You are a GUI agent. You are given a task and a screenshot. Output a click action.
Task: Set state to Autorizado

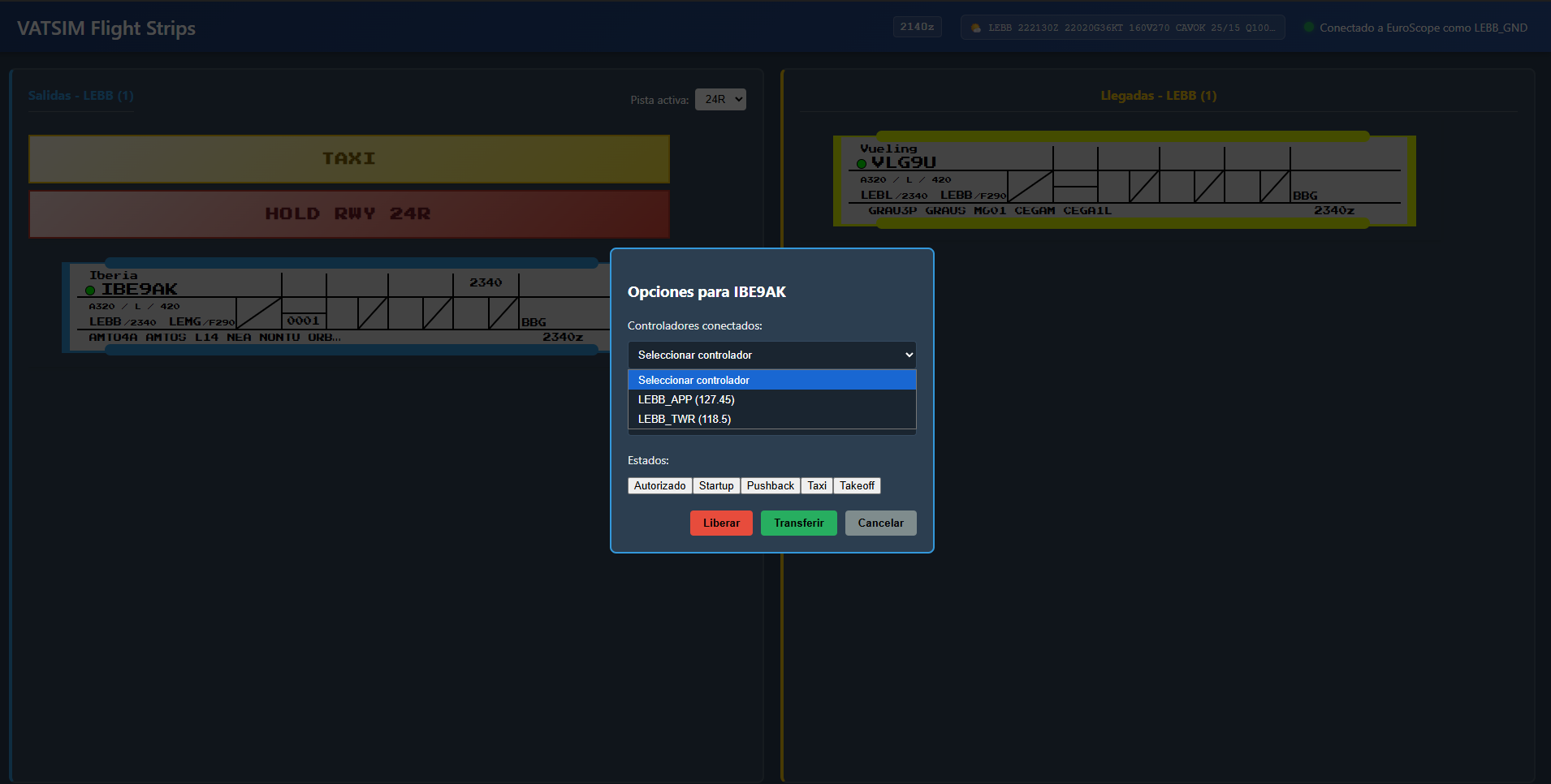point(659,485)
